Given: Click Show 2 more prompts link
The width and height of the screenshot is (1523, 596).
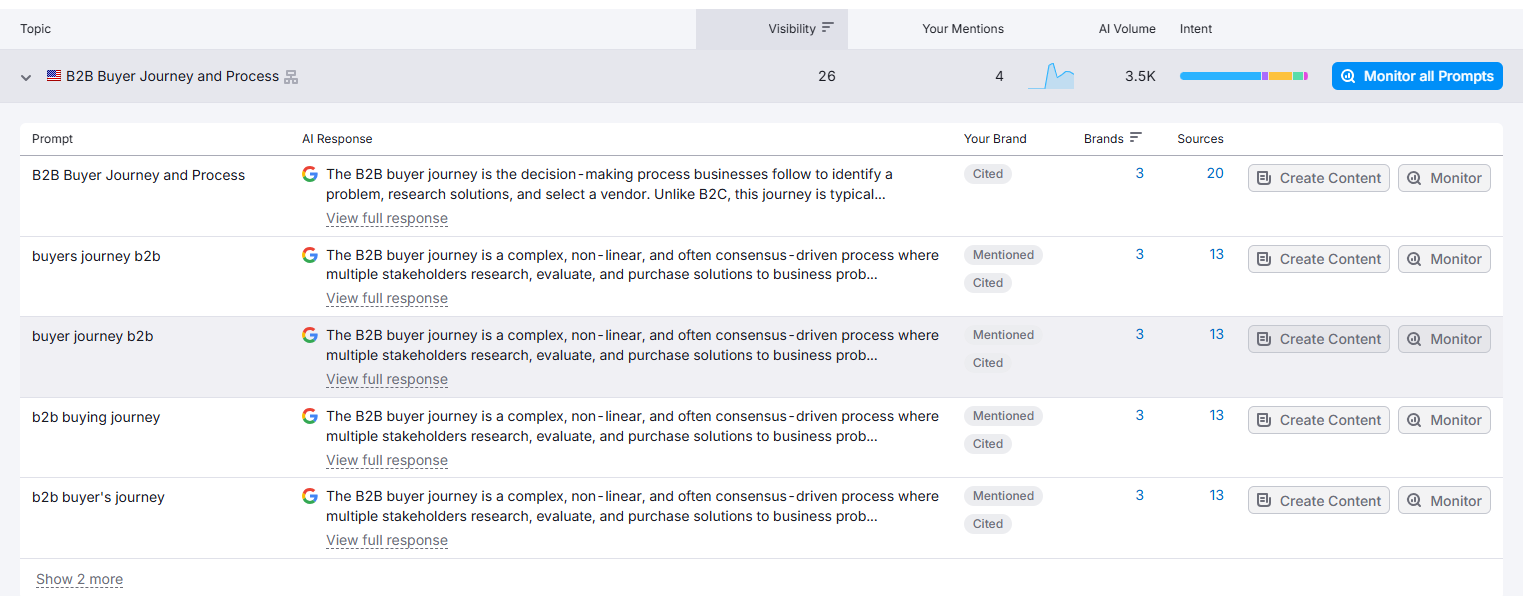Looking at the screenshot, I should [79, 579].
